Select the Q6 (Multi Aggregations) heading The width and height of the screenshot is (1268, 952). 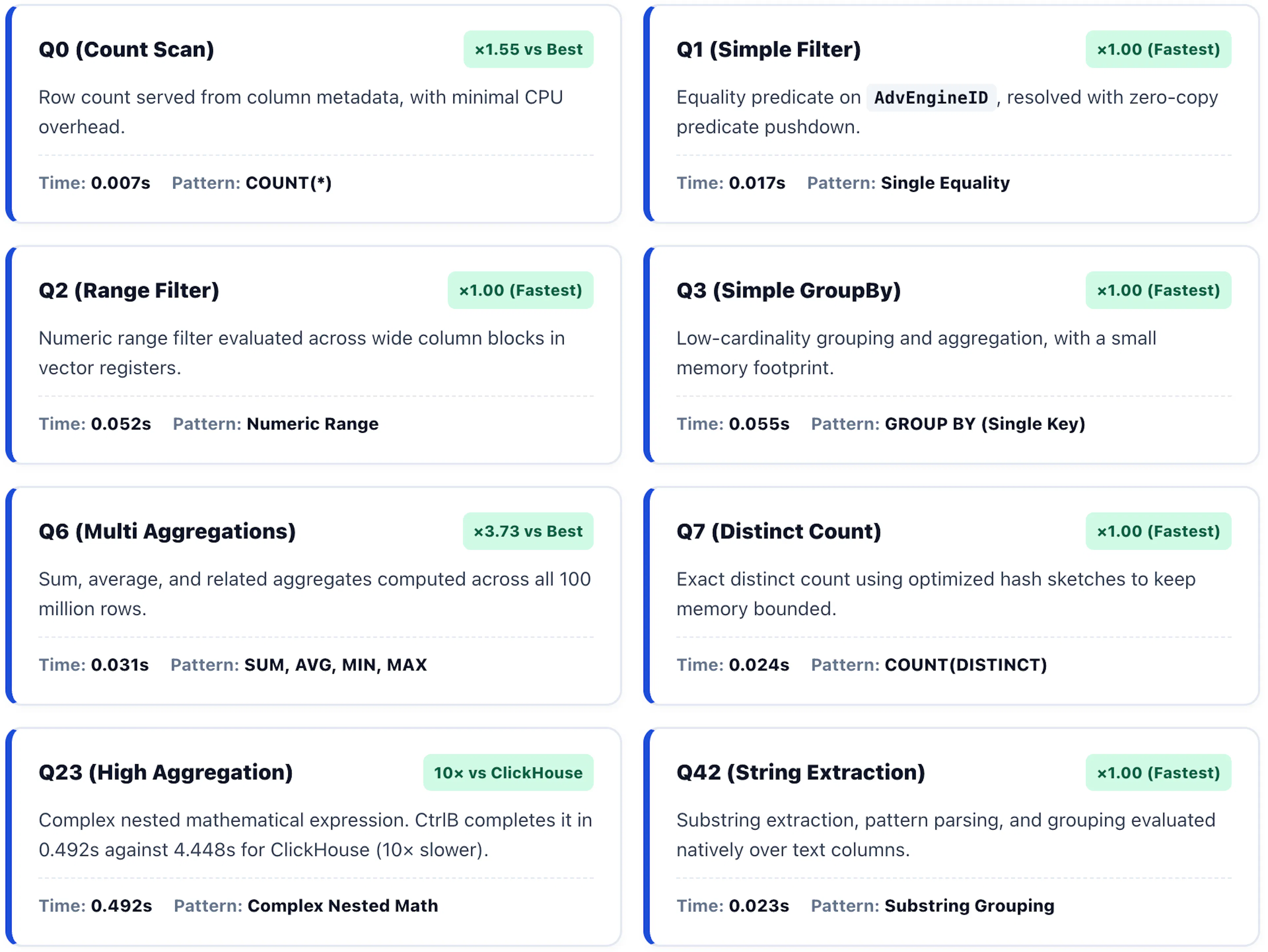pyautogui.click(x=167, y=531)
